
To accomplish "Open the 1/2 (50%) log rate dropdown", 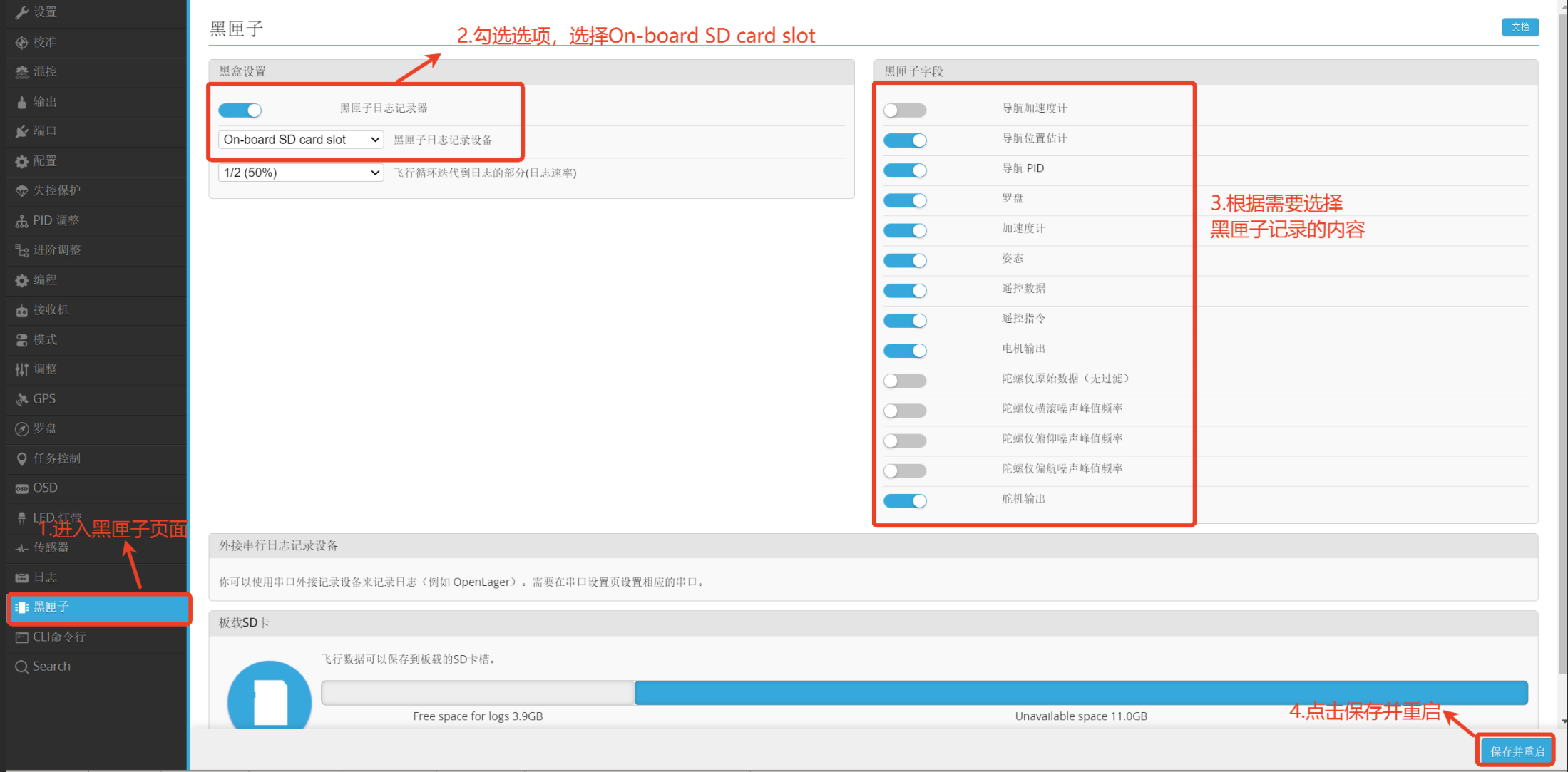I will (301, 173).
